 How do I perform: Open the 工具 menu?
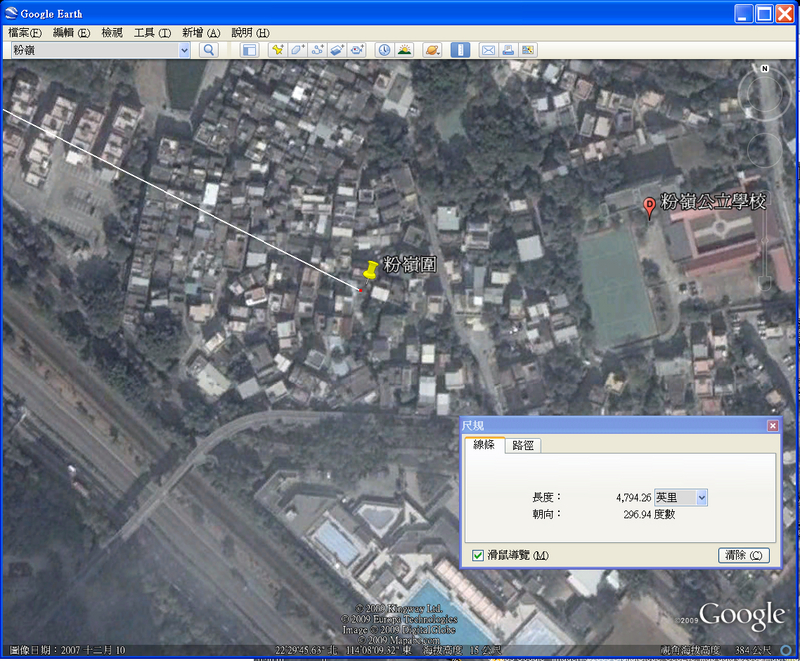coord(152,33)
